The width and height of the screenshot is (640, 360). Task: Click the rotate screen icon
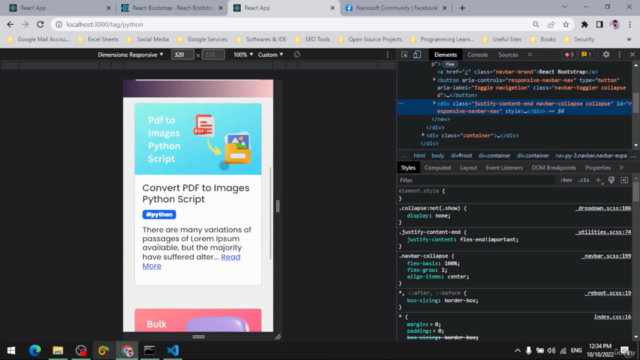[x=297, y=55]
